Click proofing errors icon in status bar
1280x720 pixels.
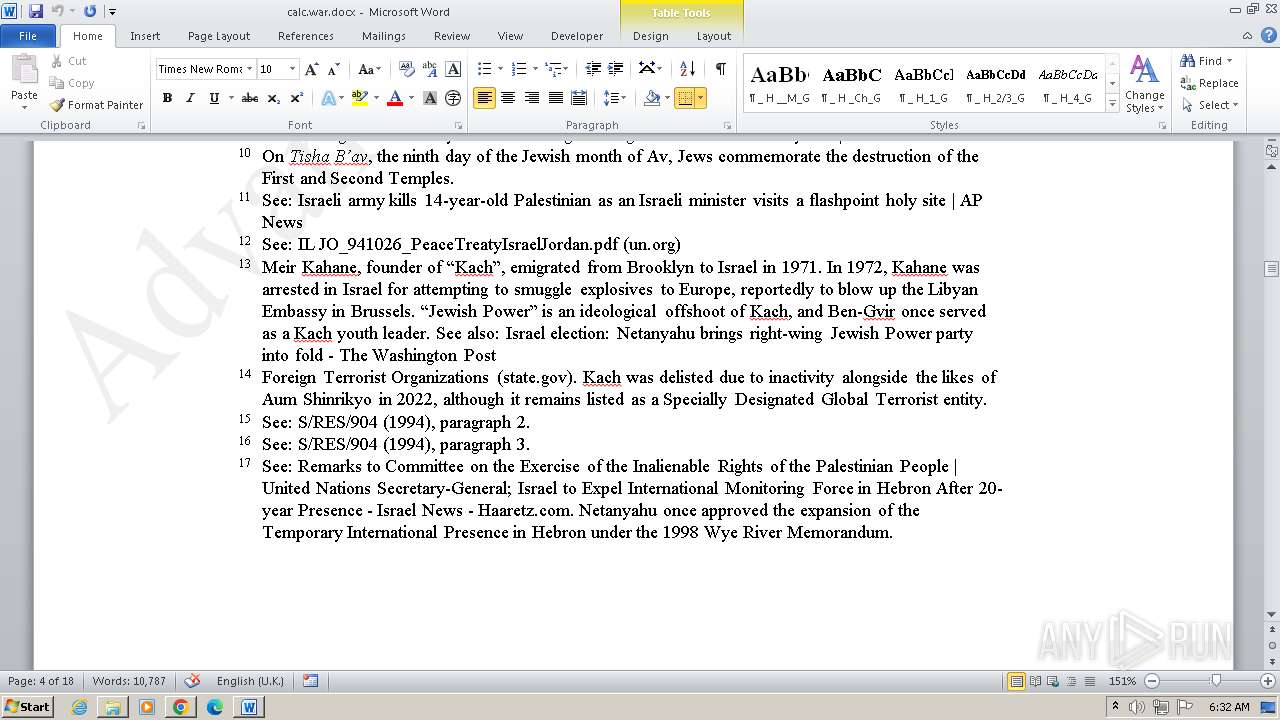click(x=192, y=681)
